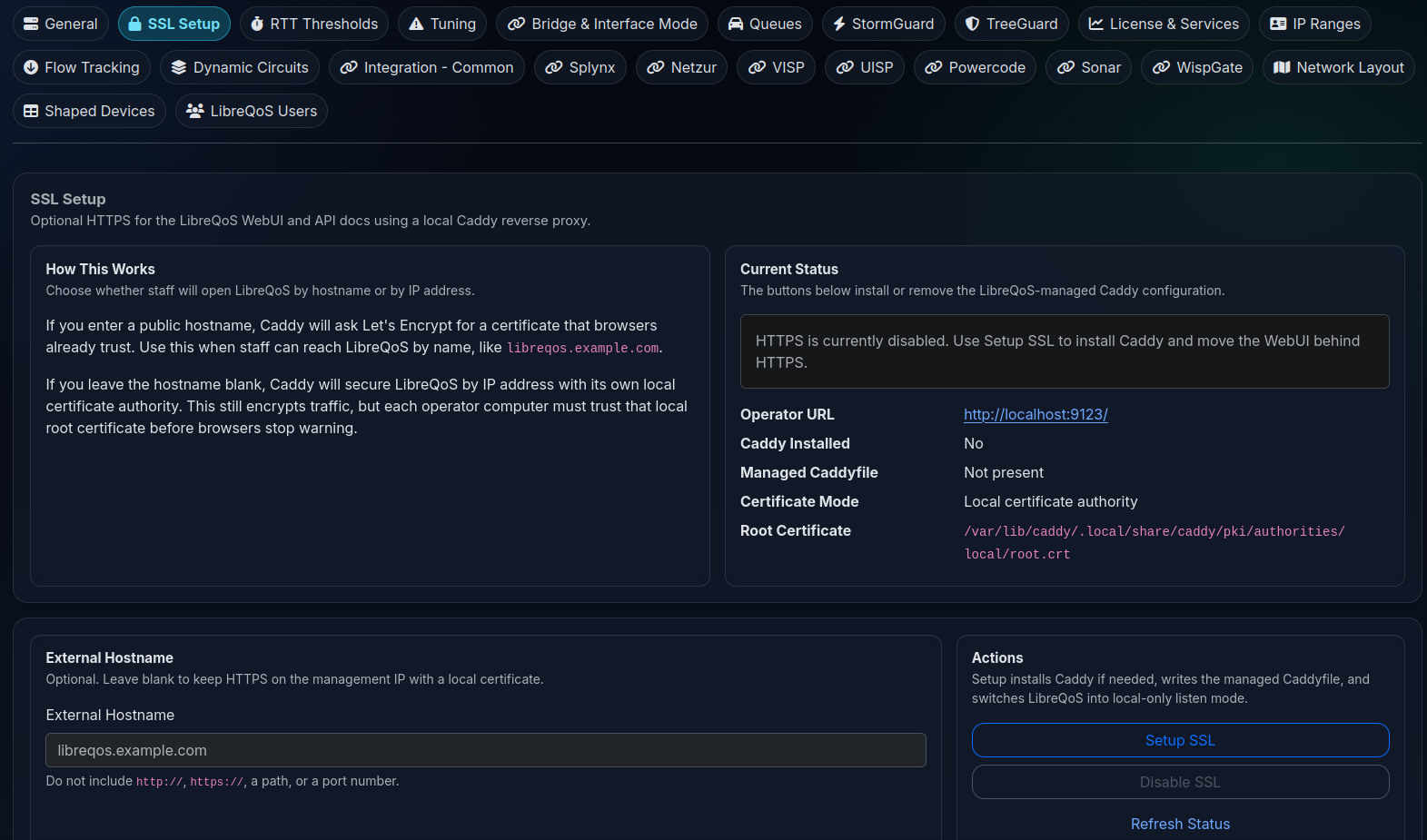Viewport: 1427px width, 840px height.
Task: Click the car icon on Queues
Action: click(736, 24)
